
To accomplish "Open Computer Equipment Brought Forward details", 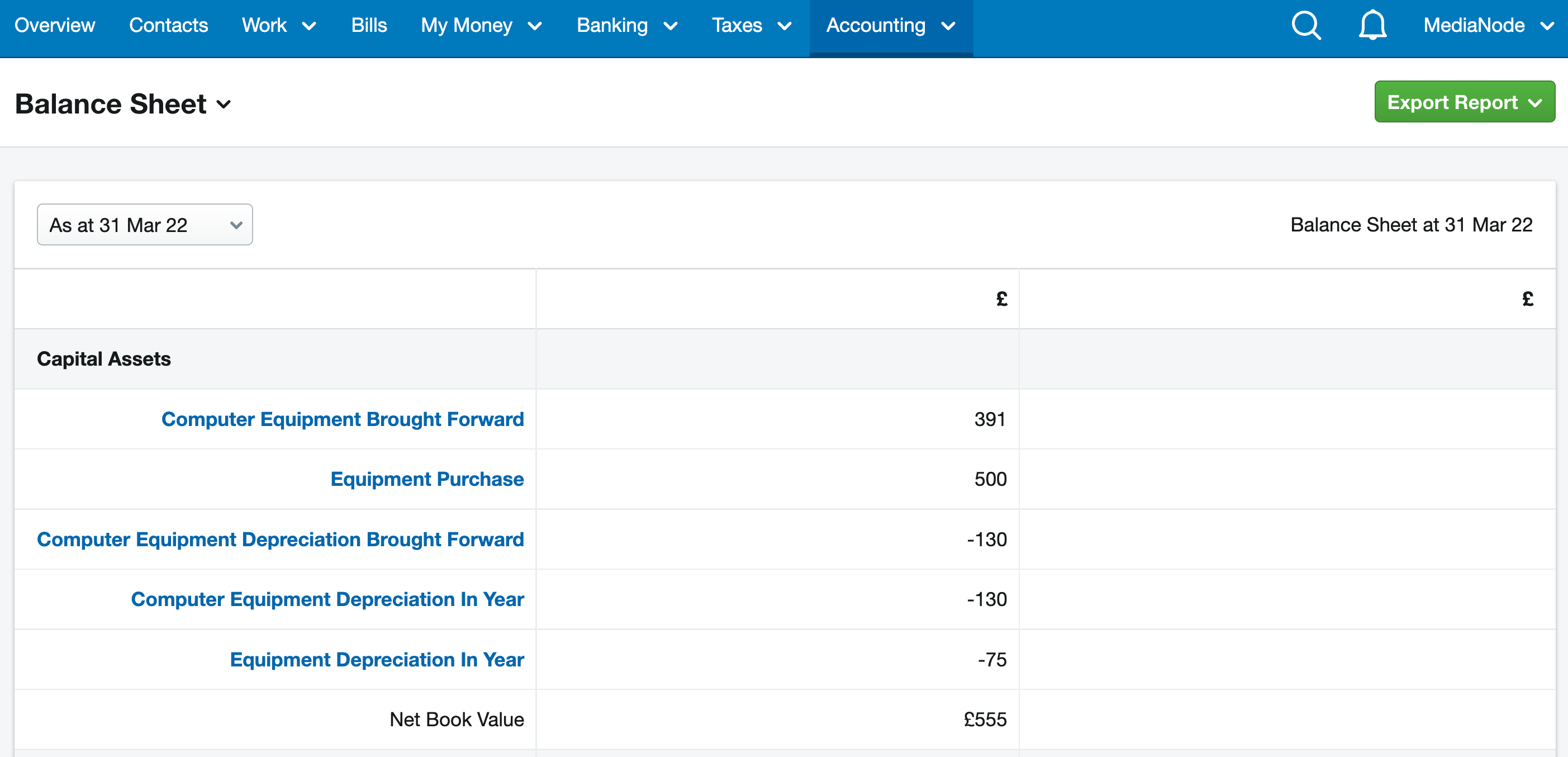I will coord(343,419).
